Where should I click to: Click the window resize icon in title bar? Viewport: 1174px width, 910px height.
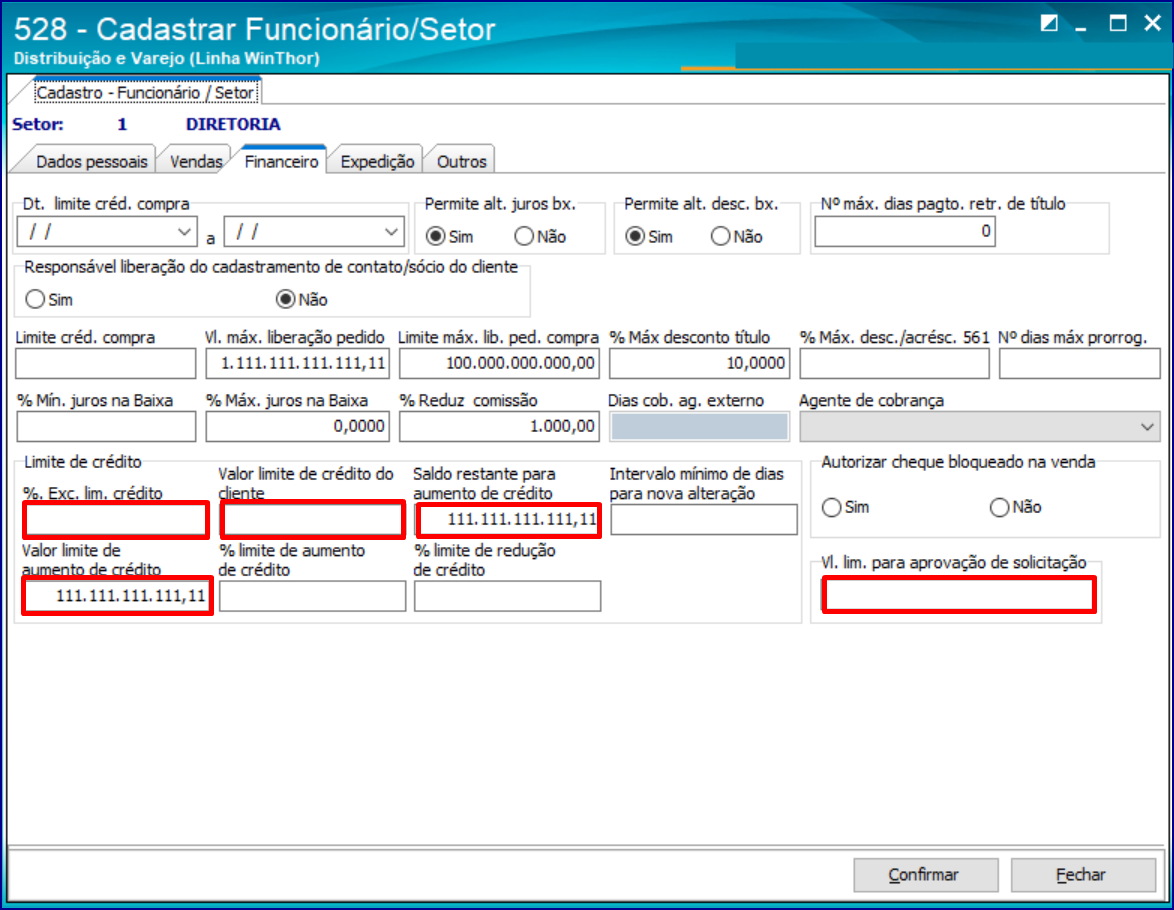(x=1049, y=23)
